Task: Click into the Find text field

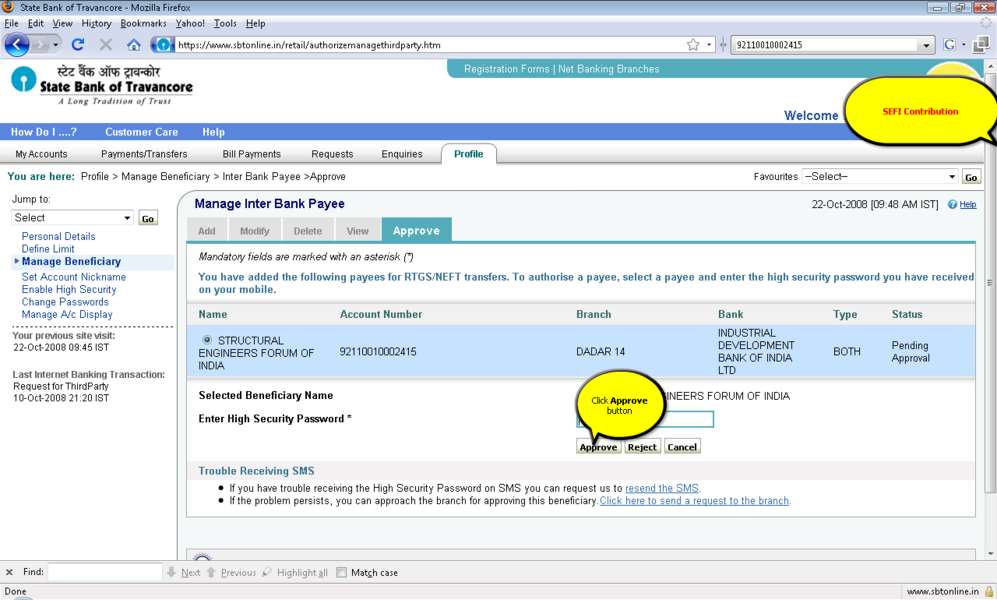Action: coord(105,573)
